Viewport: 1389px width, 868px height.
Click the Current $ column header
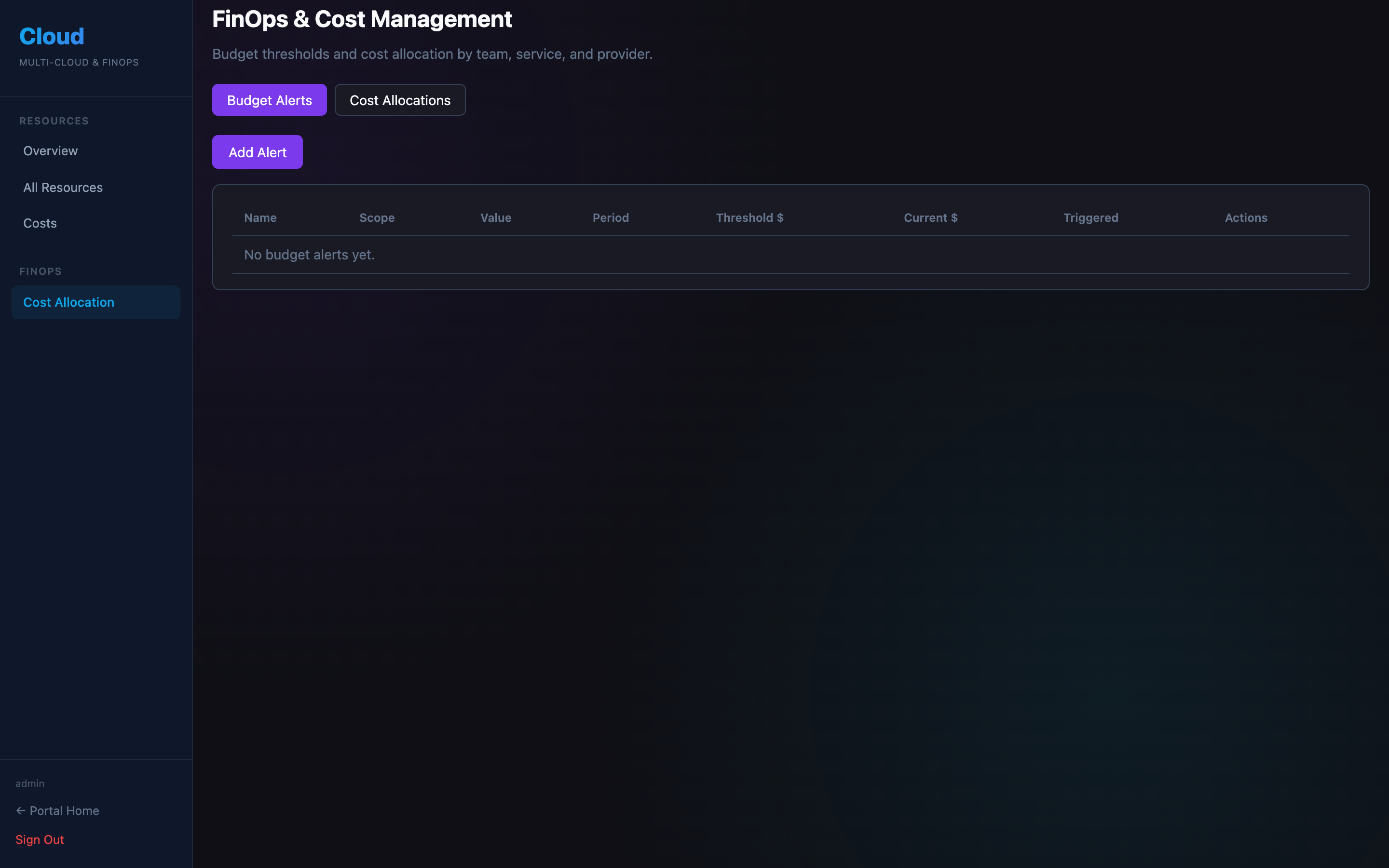930,217
